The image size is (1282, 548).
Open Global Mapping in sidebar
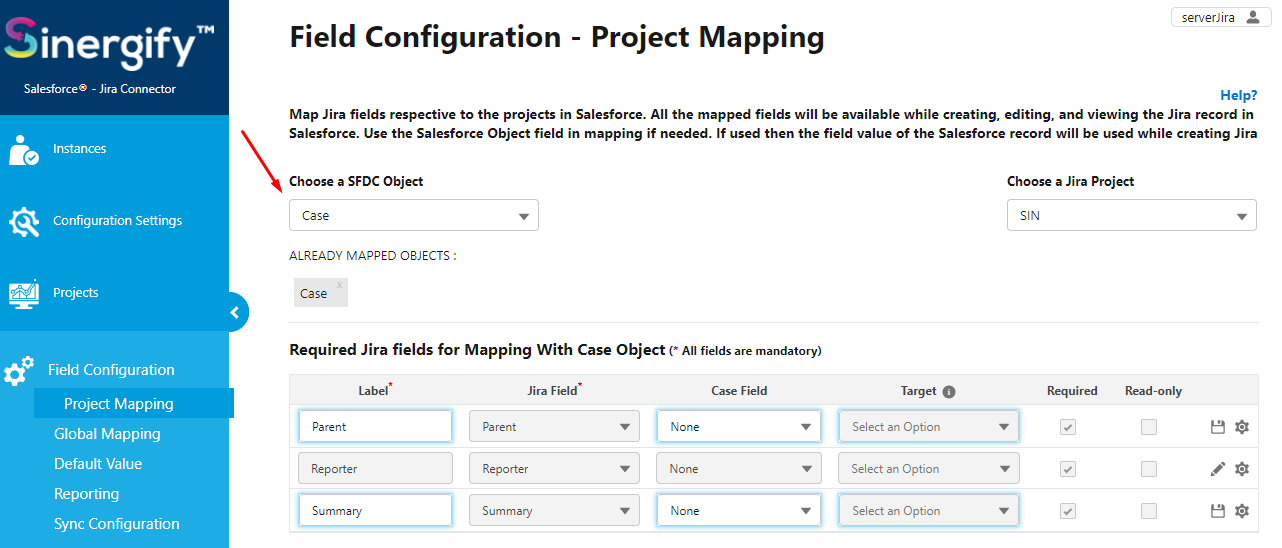107,434
